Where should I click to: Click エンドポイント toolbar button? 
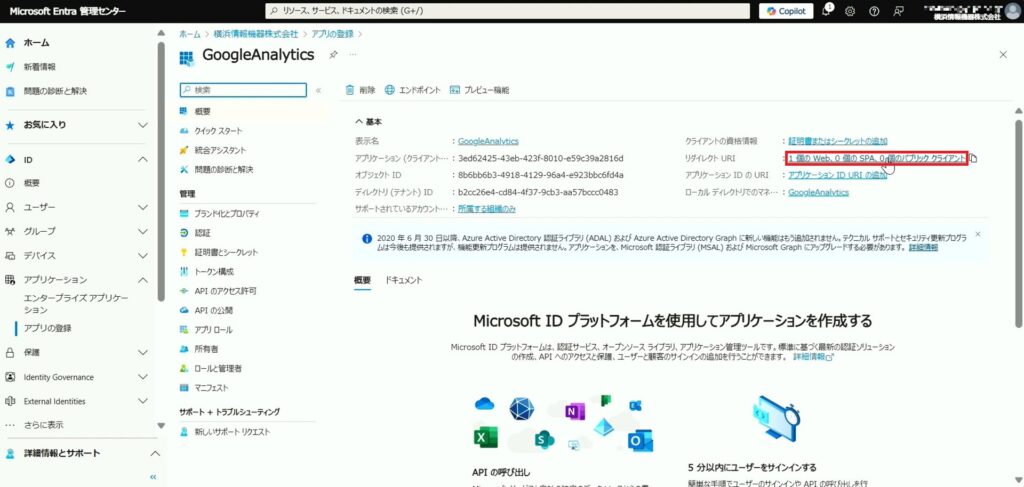click(x=413, y=90)
